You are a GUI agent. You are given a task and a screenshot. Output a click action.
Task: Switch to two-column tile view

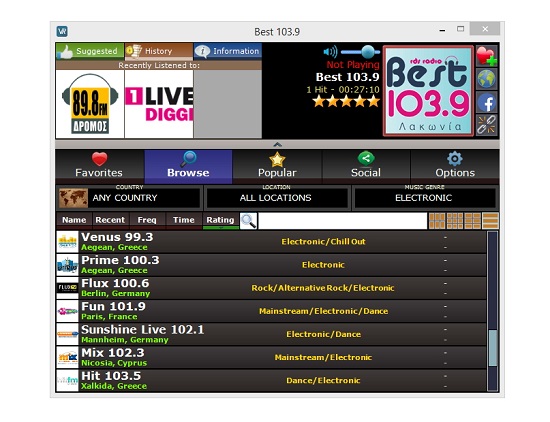pos(472,221)
